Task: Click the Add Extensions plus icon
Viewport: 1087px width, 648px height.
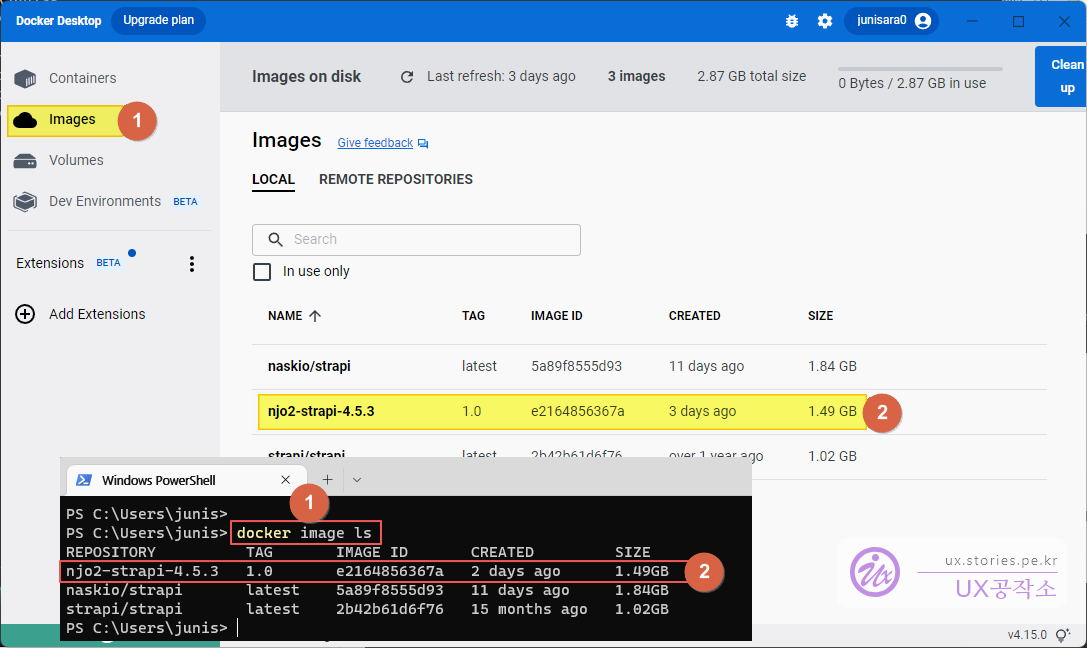Action: tap(25, 314)
